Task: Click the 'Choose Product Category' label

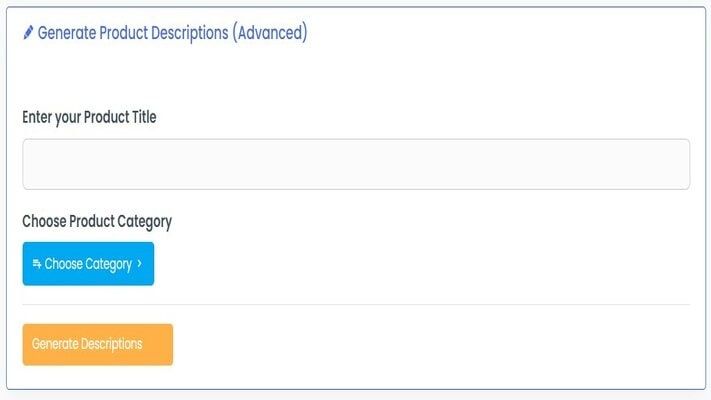Action: tap(97, 221)
